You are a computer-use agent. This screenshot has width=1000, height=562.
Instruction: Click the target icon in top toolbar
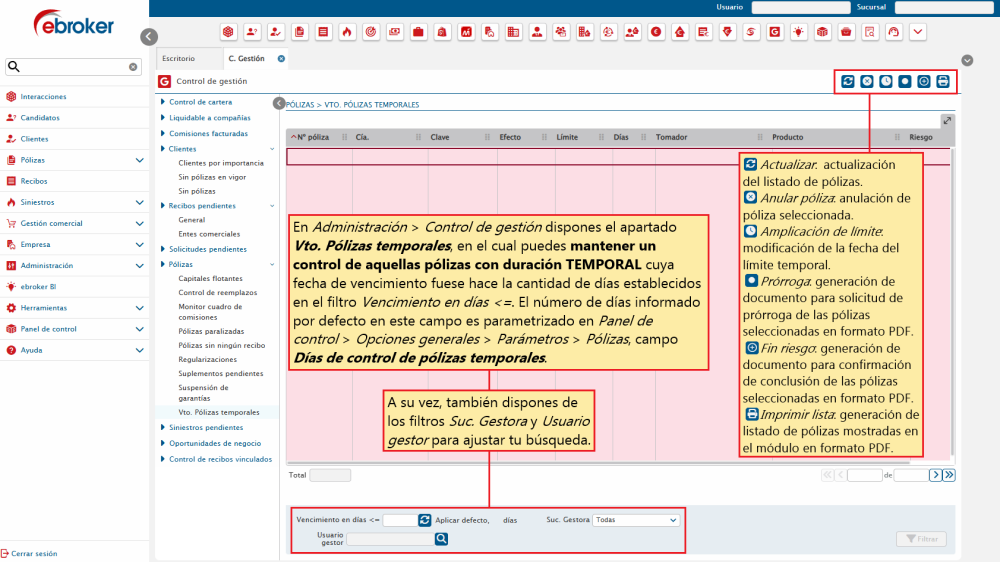[371, 32]
